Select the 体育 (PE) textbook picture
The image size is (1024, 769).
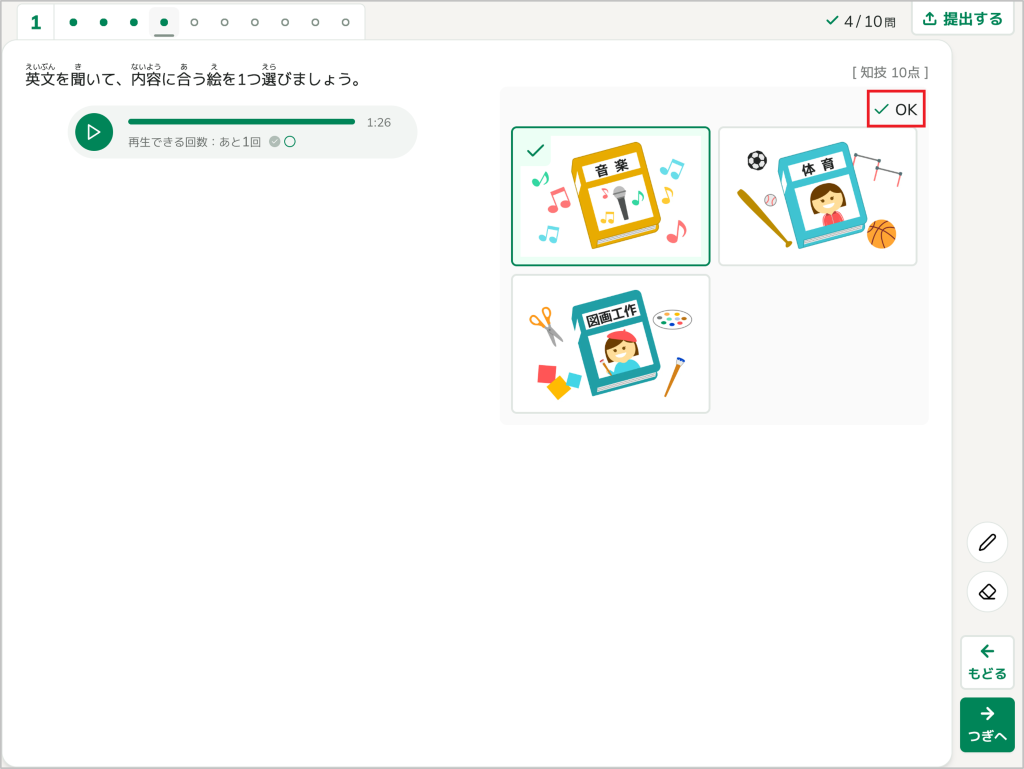(818, 196)
